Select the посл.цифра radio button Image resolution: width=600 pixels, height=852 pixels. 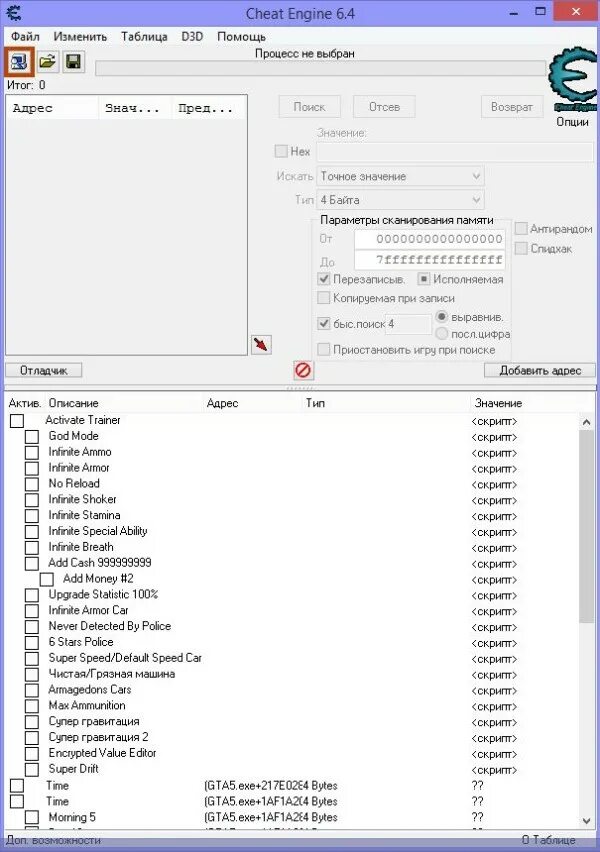click(x=441, y=333)
